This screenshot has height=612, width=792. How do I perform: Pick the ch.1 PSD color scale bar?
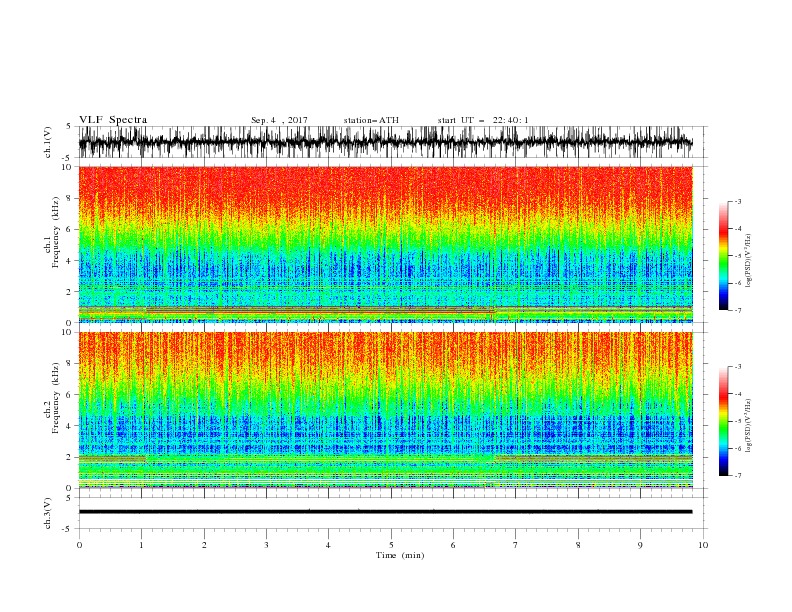point(723,256)
